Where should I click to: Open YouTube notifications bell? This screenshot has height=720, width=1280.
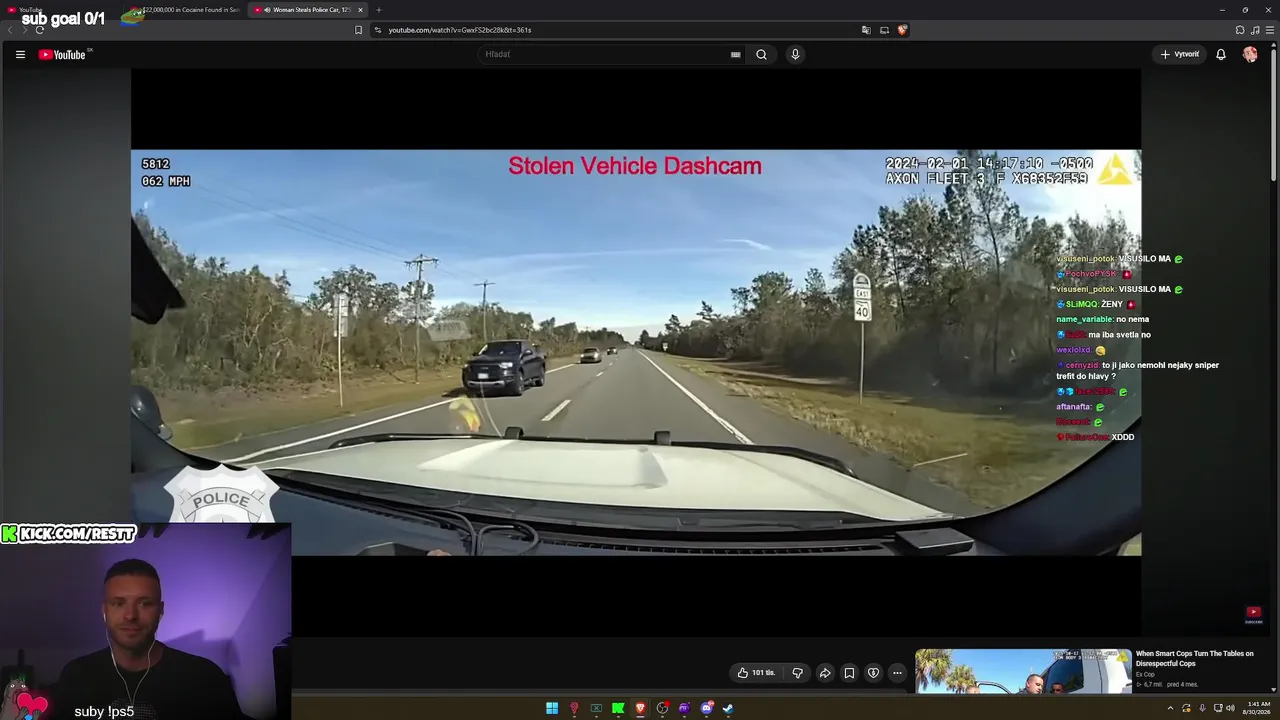tap(1221, 54)
